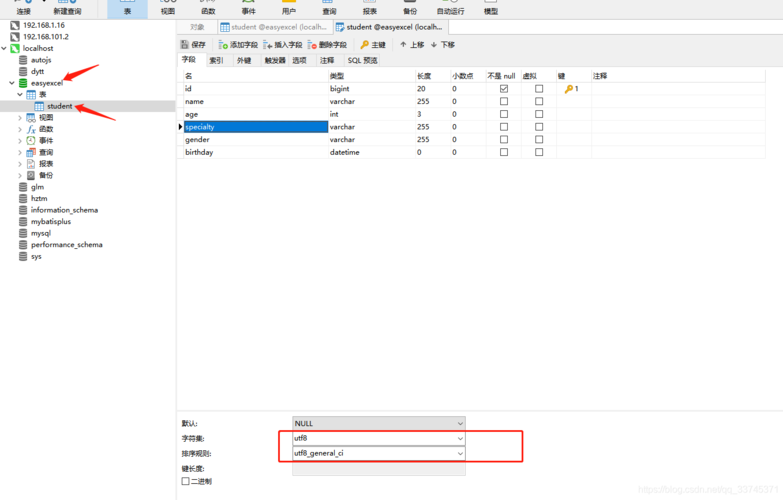The height and width of the screenshot is (500, 783).
Task: Expand the 函数 functions node
Action: 20,129
